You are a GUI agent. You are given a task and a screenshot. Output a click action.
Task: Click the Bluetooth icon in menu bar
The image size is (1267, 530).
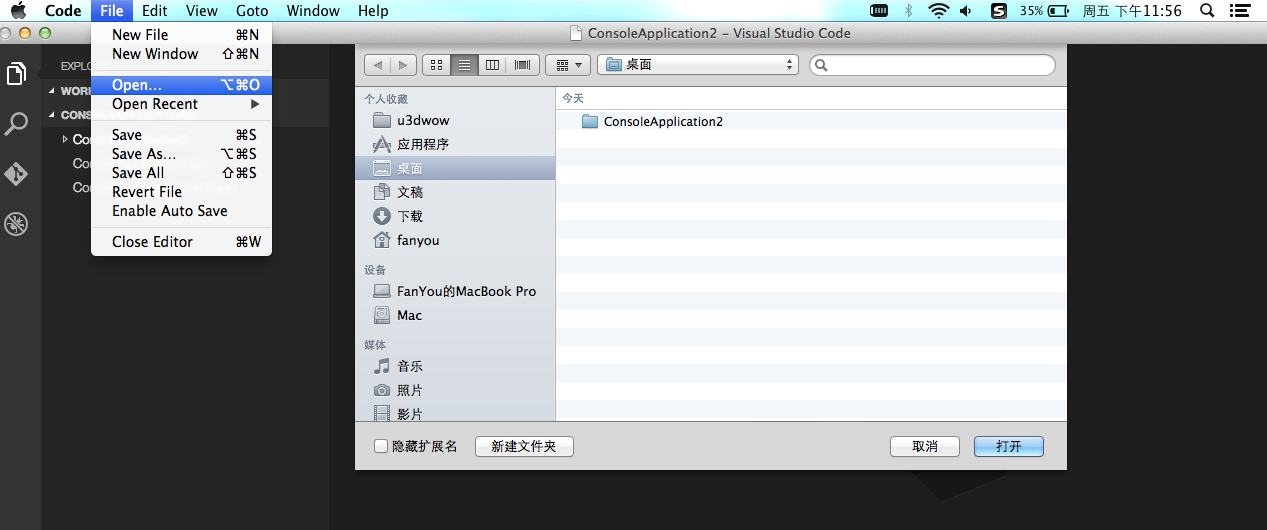coord(908,11)
